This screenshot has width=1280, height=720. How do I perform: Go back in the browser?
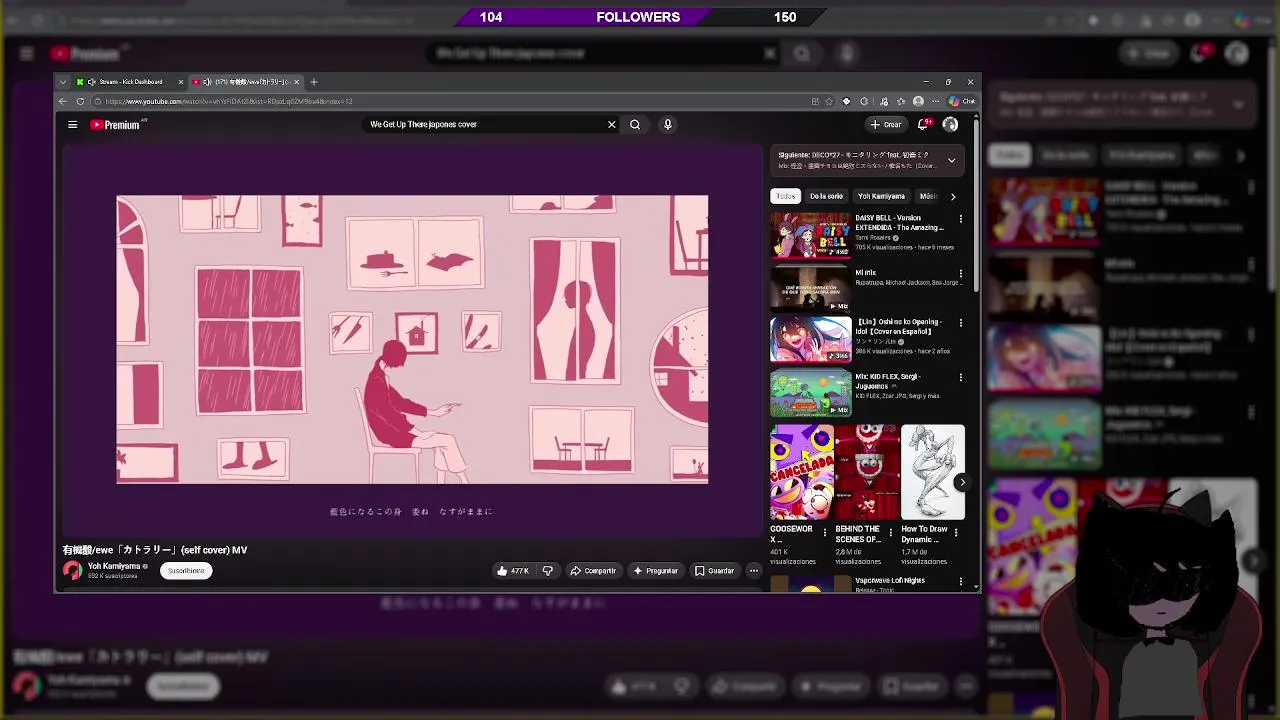[x=63, y=101]
